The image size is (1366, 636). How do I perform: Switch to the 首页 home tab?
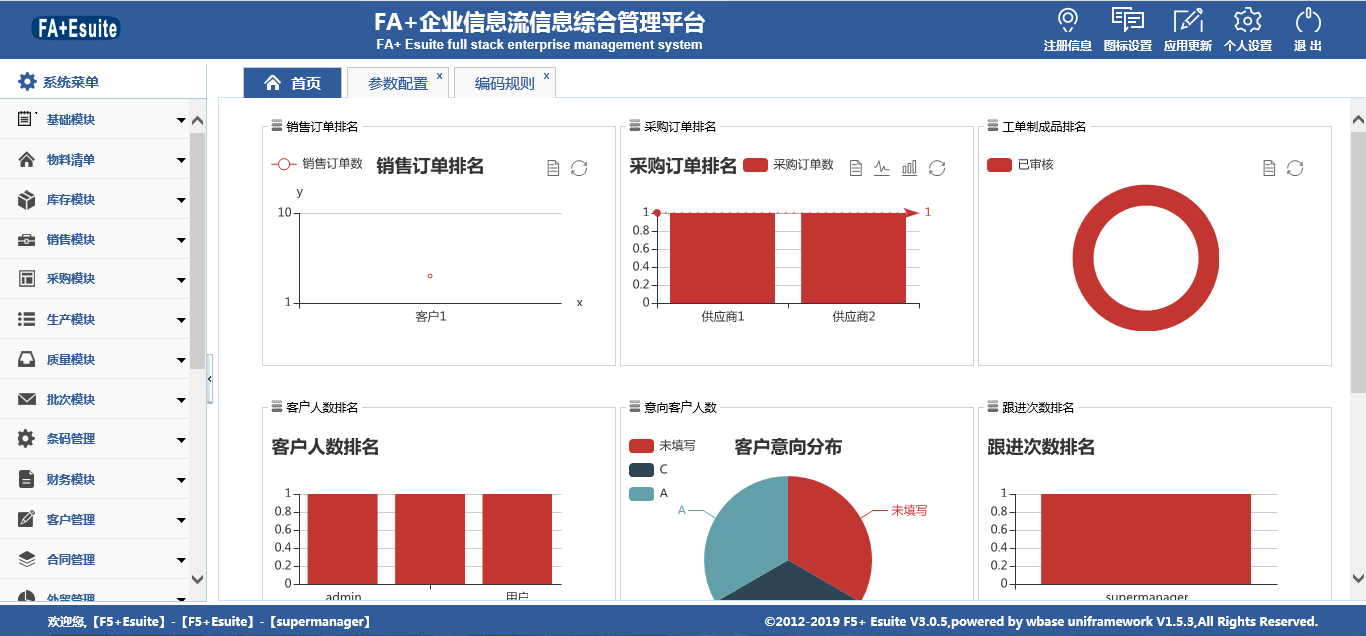pyautogui.click(x=292, y=83)
